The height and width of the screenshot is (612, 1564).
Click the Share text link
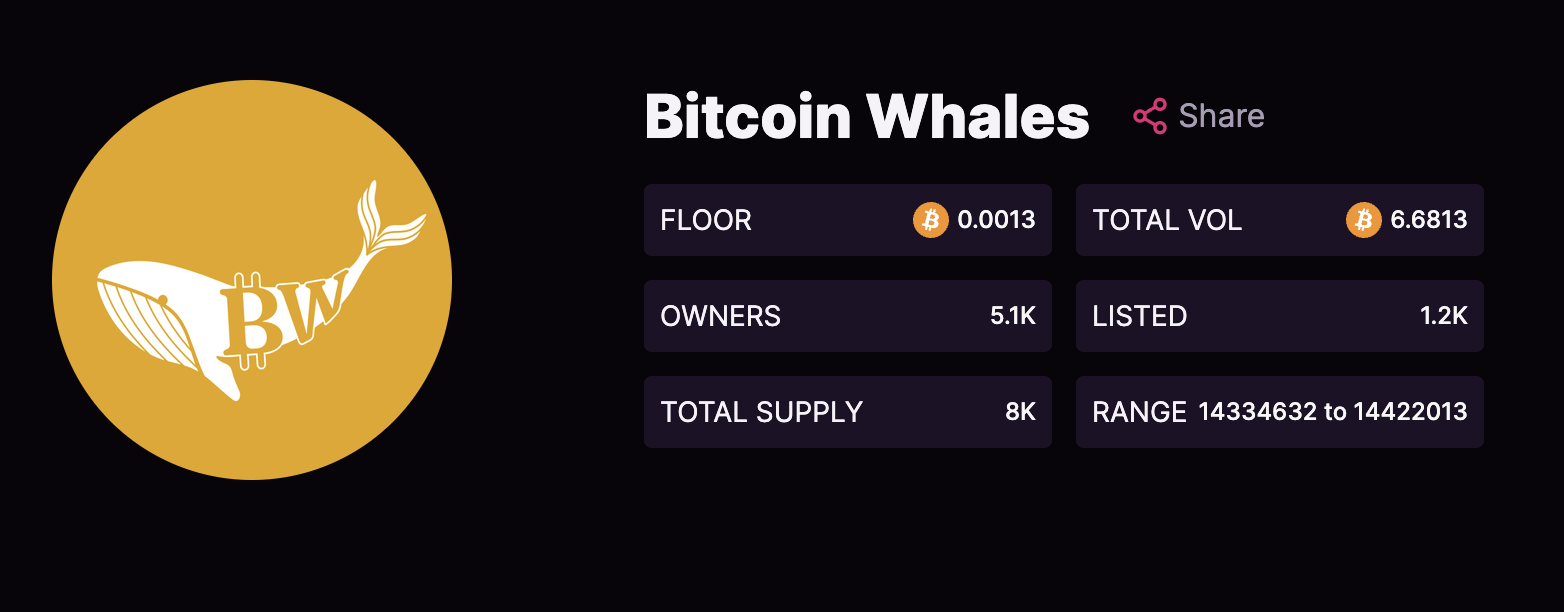pos(1221,116)
